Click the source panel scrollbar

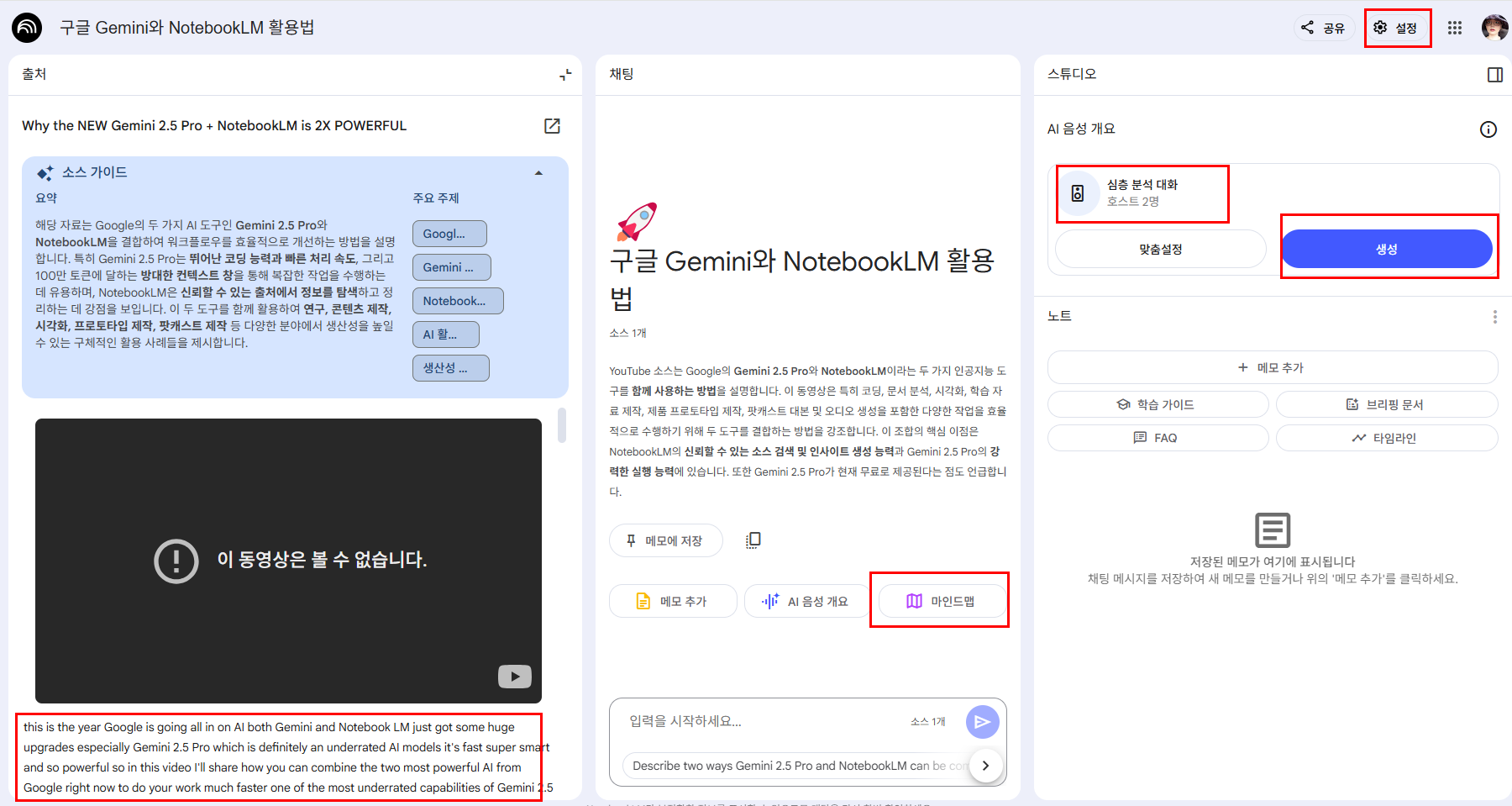pyautogui.click(x=562, y=425)
